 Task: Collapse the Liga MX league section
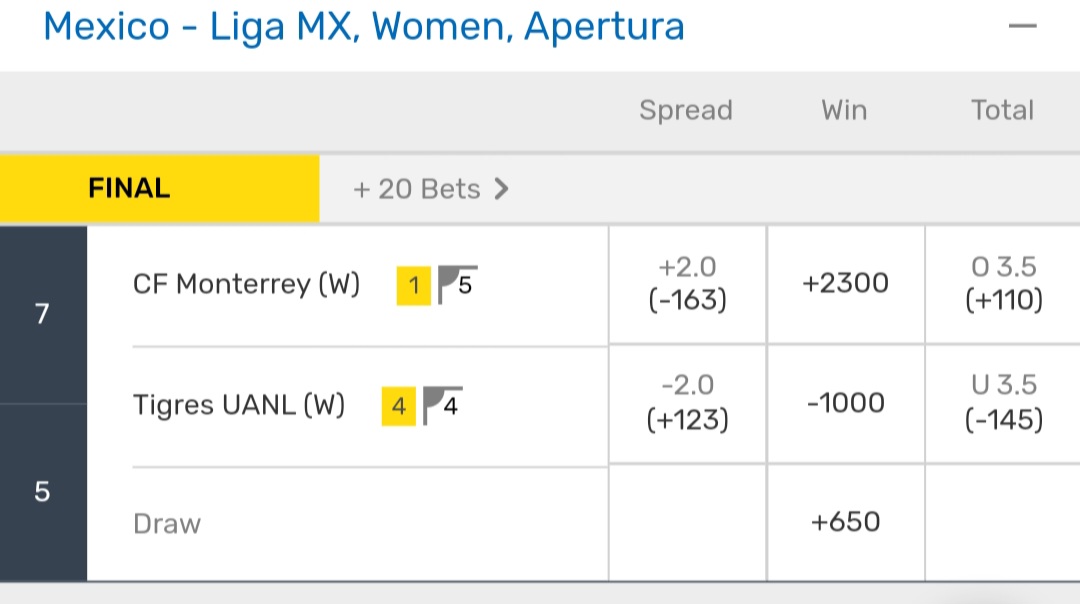coord(1023,27)
